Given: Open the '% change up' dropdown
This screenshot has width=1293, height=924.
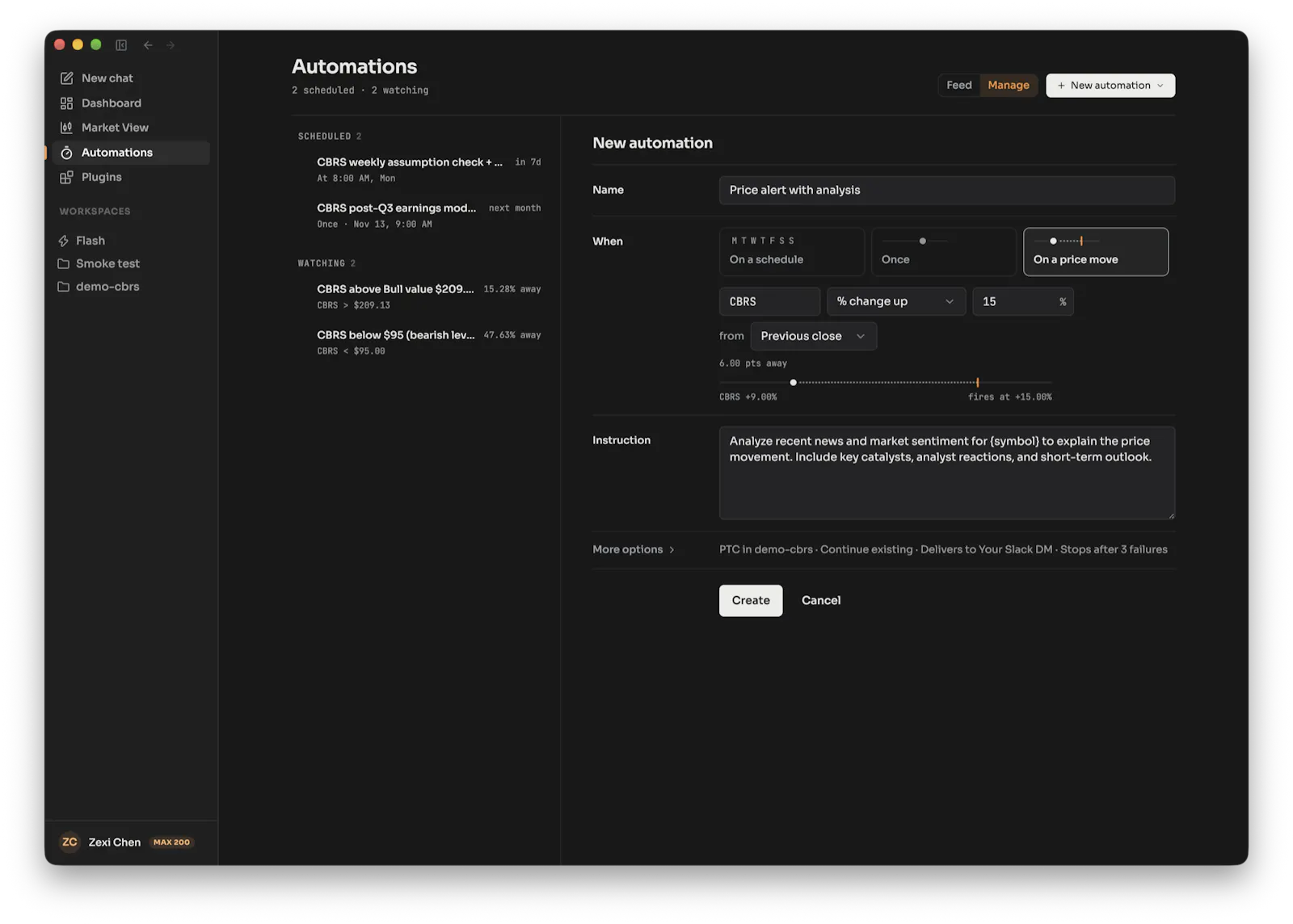Looking at the screenshot, I should pyautogui.click(x=896, y=301).
